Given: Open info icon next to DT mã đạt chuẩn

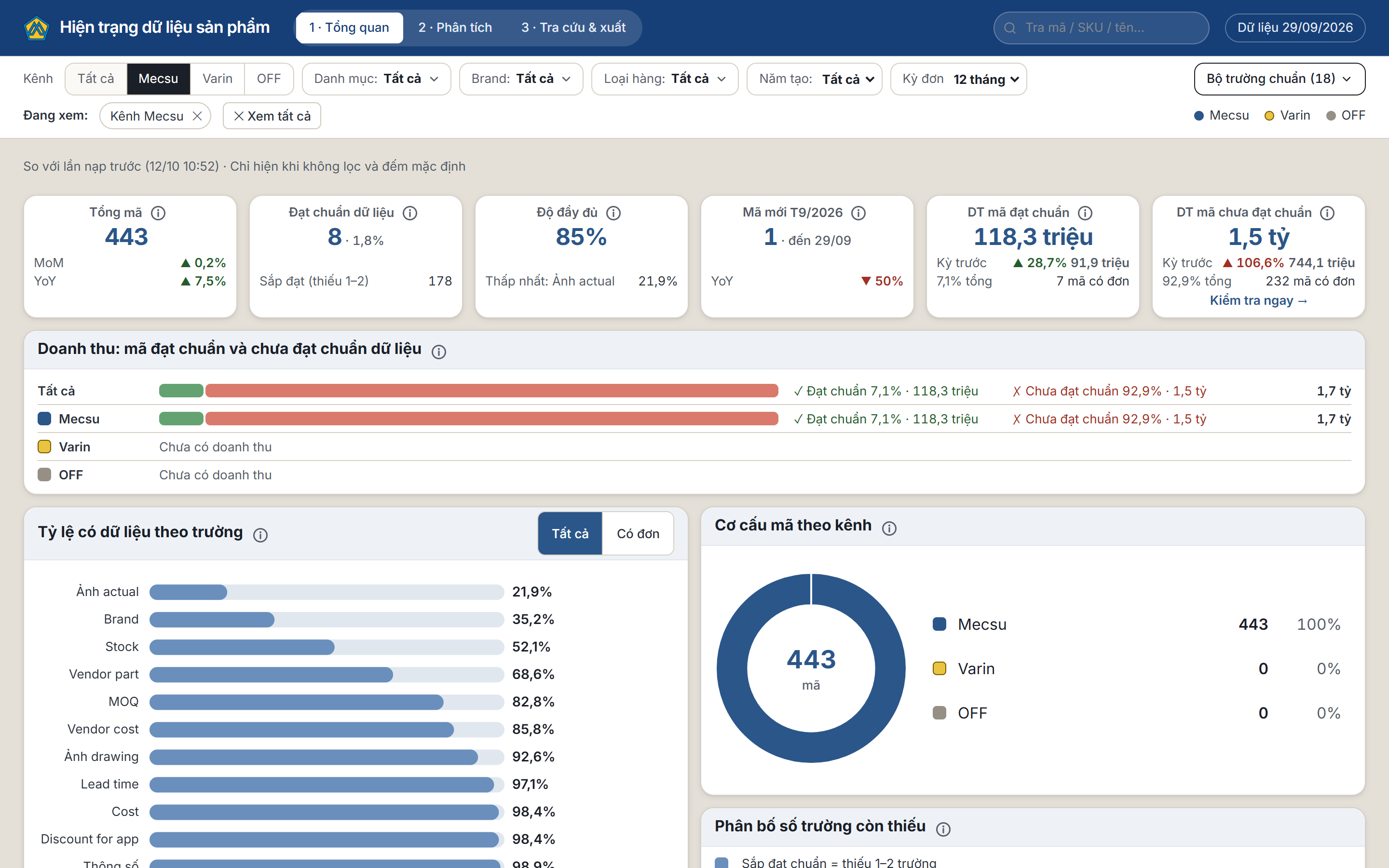Looking at the screenshot, I should tap(1085, 213).
